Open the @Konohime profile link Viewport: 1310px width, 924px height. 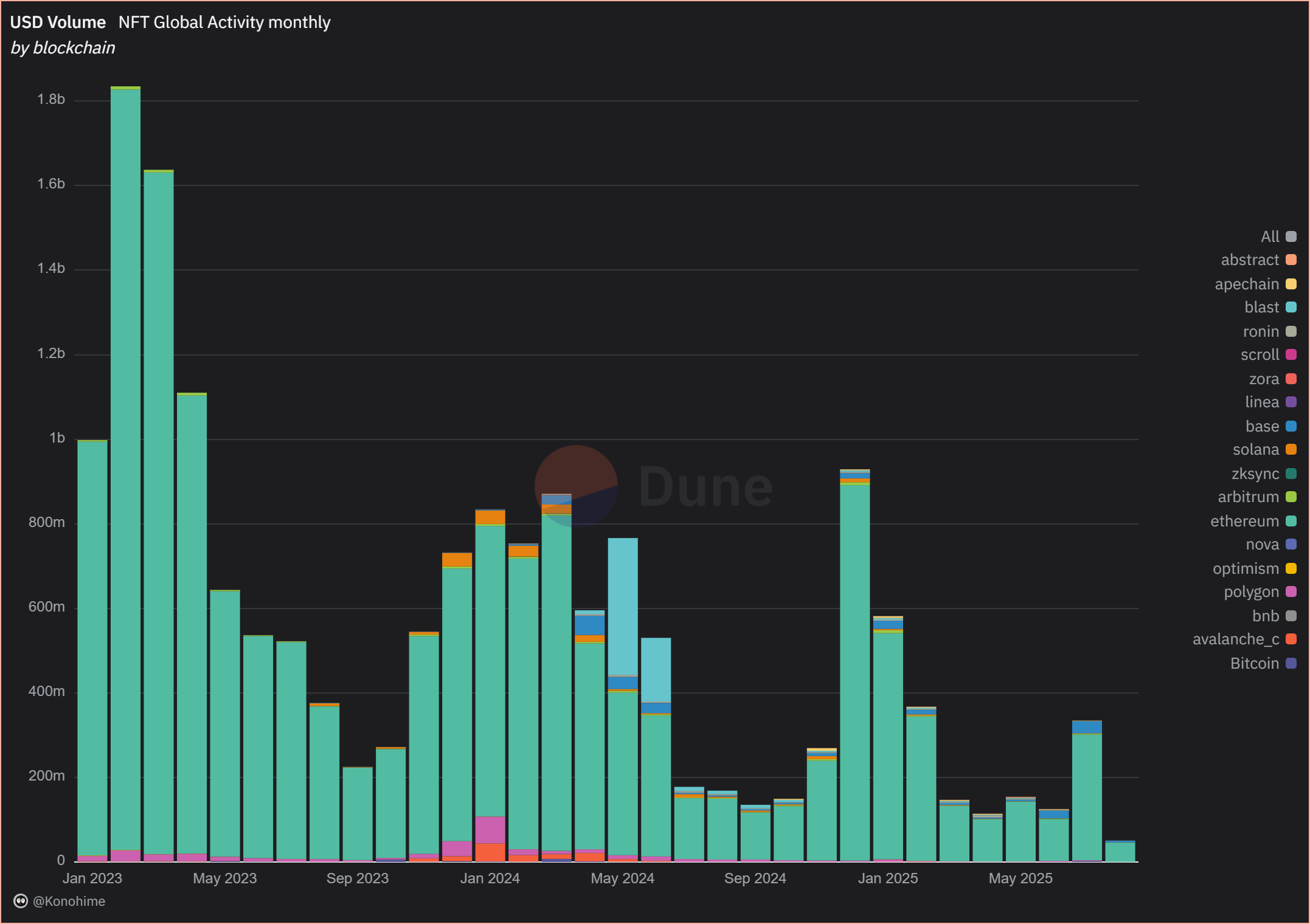tap(68, 902)
